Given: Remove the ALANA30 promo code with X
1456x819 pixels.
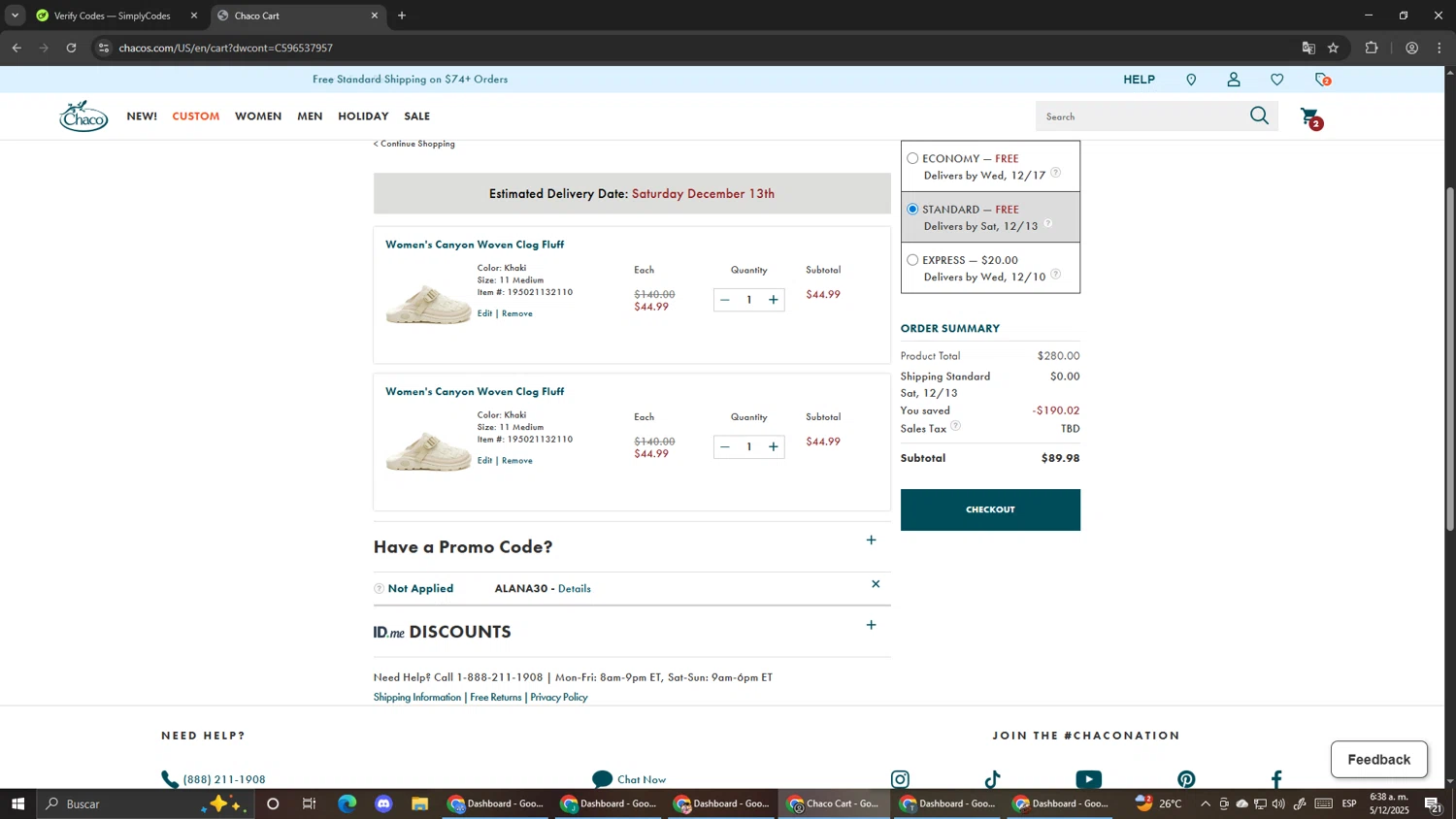Looking at the screenshot, I should pos(876,584).
